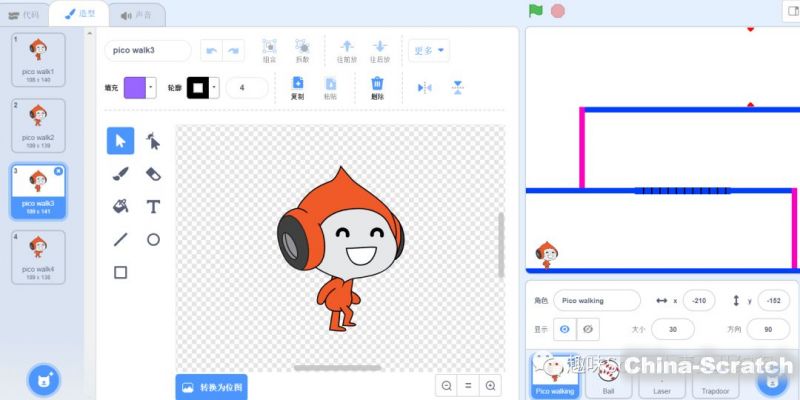Pick the Fill bucket tool
The height and width of the screenshot is (400, 800).
pyautogui.click(x=120, y=207)
